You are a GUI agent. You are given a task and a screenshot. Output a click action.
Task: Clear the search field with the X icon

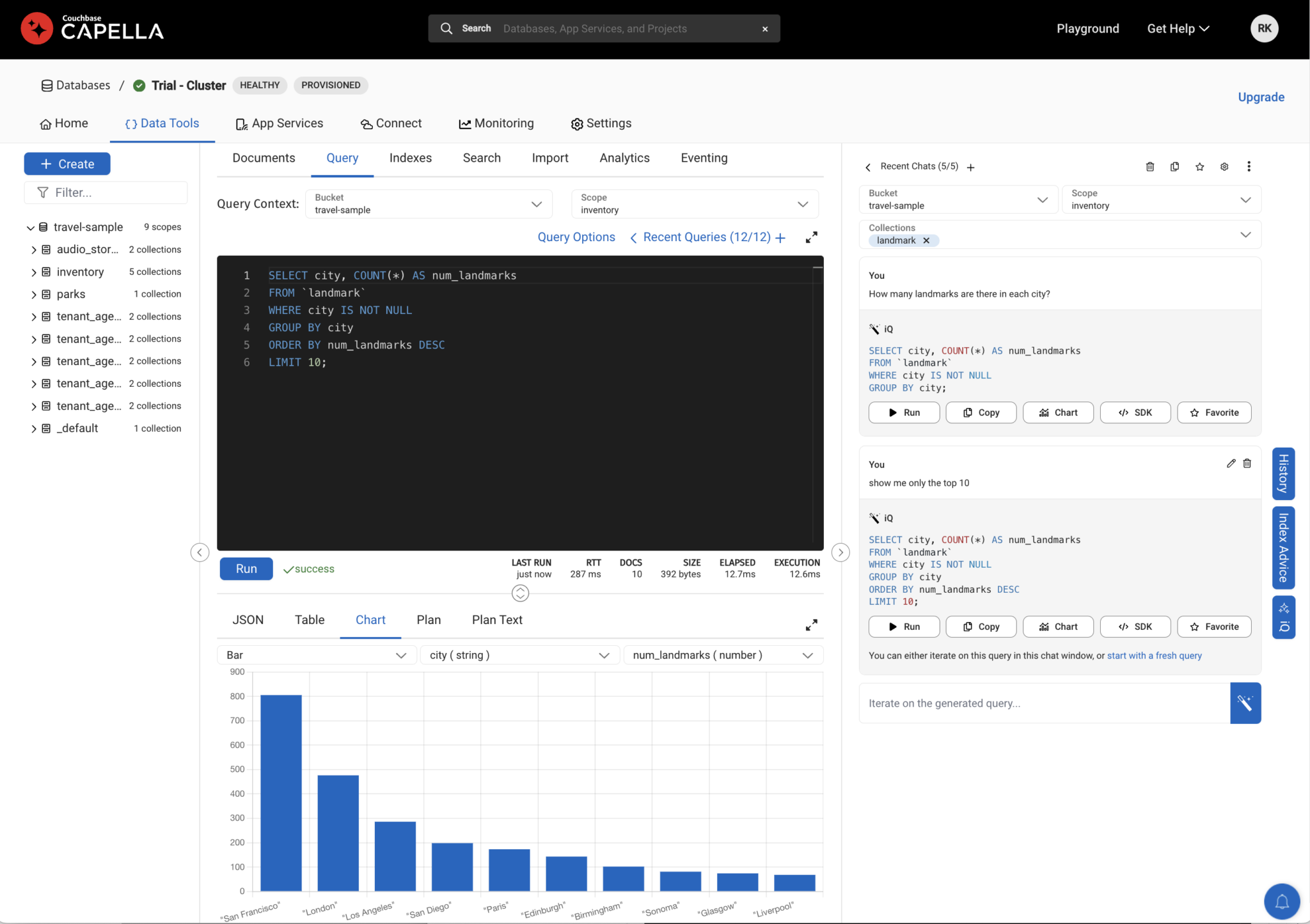coord(764,28)
